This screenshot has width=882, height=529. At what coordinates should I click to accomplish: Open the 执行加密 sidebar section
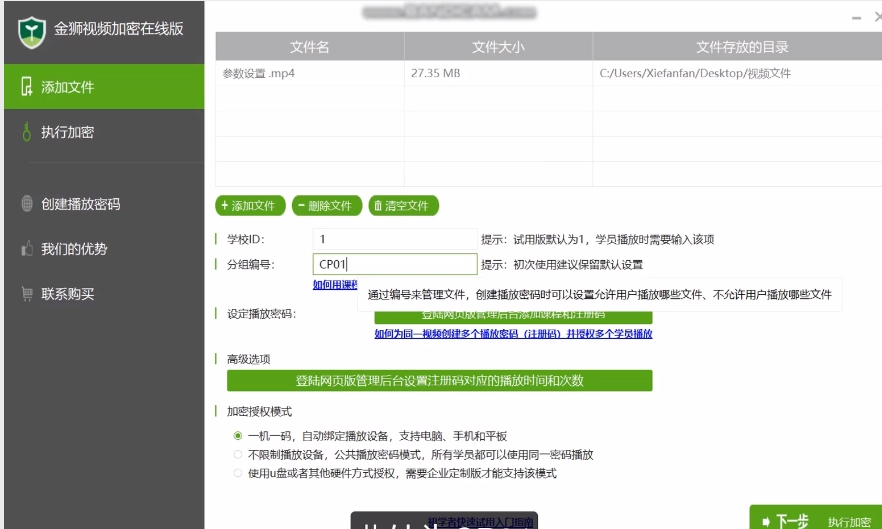tap(104, 132)
